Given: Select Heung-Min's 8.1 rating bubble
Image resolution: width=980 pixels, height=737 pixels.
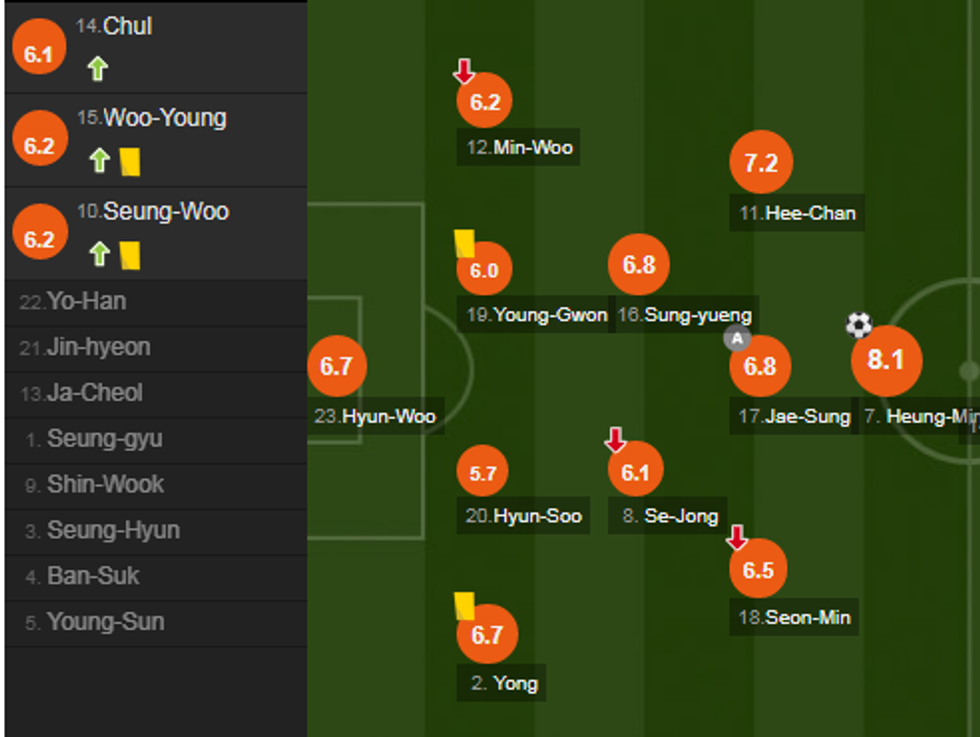Looking at the screenshot, I should click(885, 361).
